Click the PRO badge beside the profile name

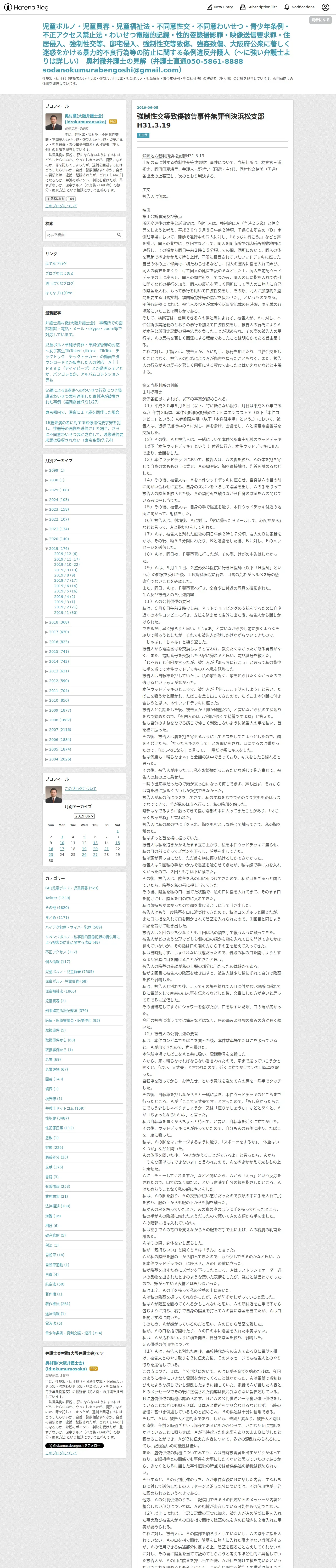(113, 122)
